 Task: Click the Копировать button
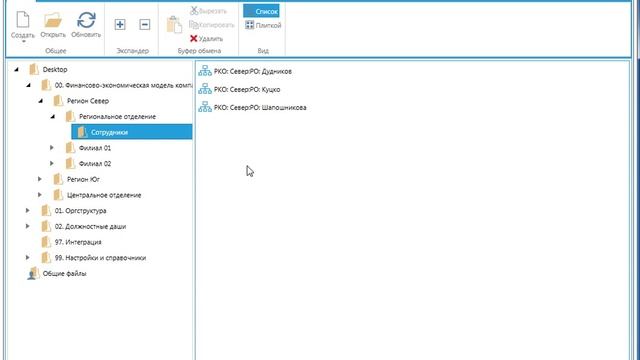coord(211,25)
